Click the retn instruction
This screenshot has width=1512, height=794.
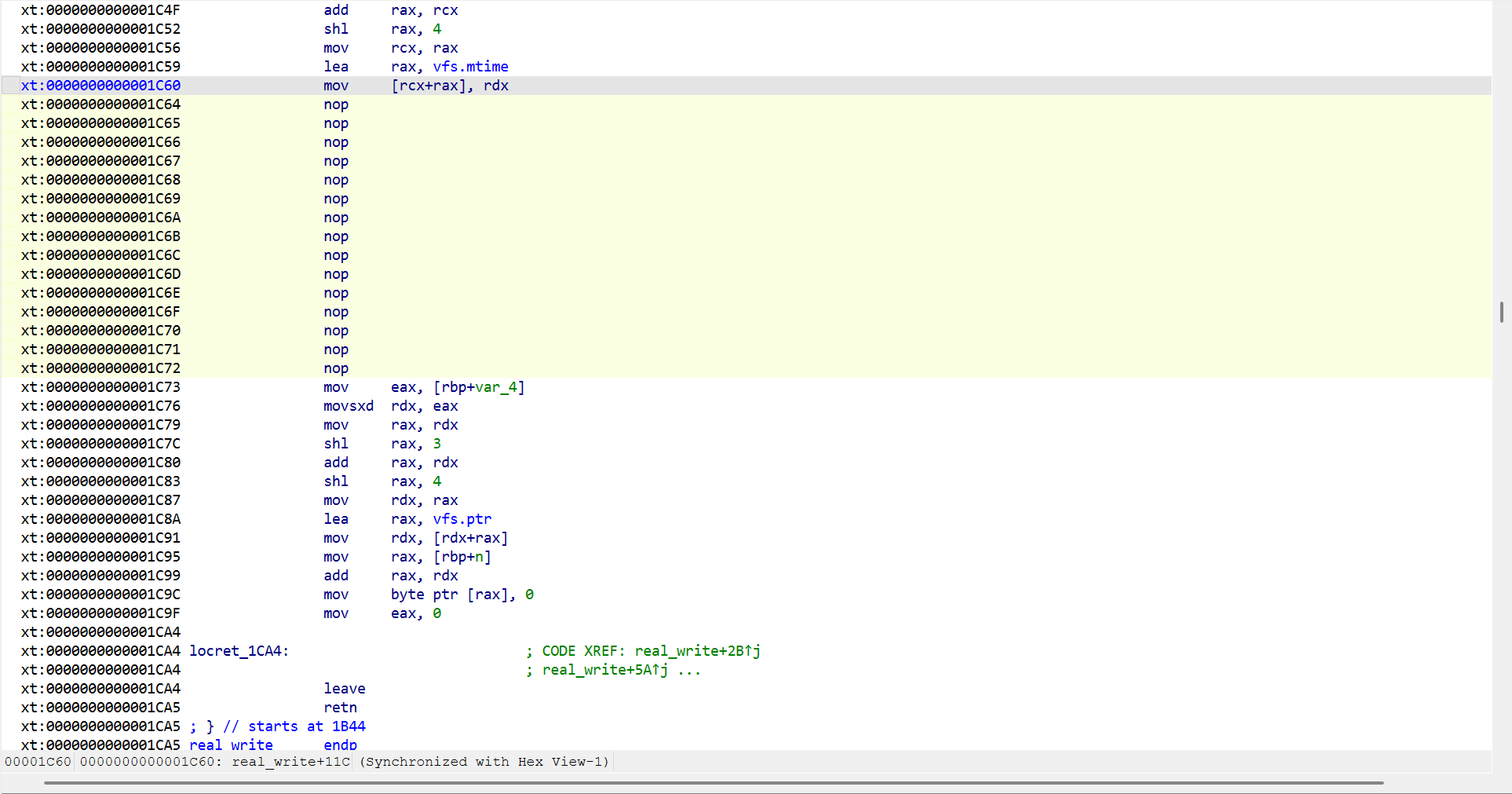[340, 708]
